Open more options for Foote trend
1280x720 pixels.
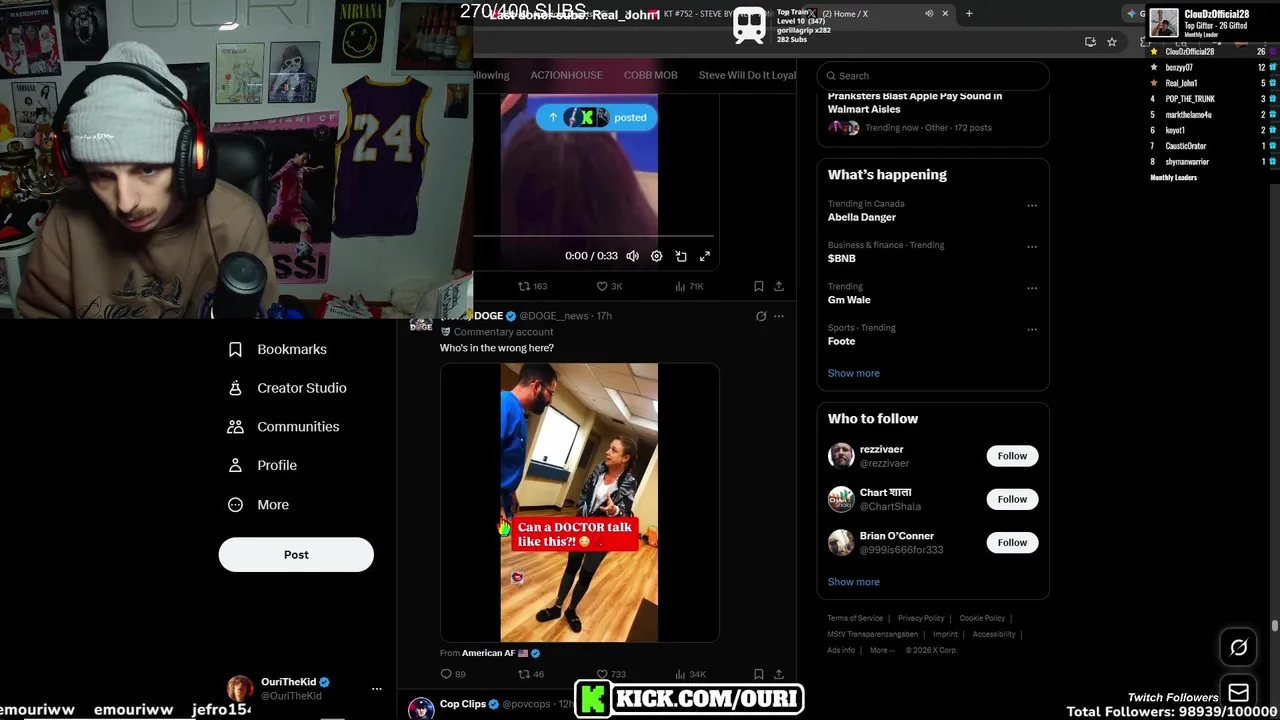coord(1032,330)
